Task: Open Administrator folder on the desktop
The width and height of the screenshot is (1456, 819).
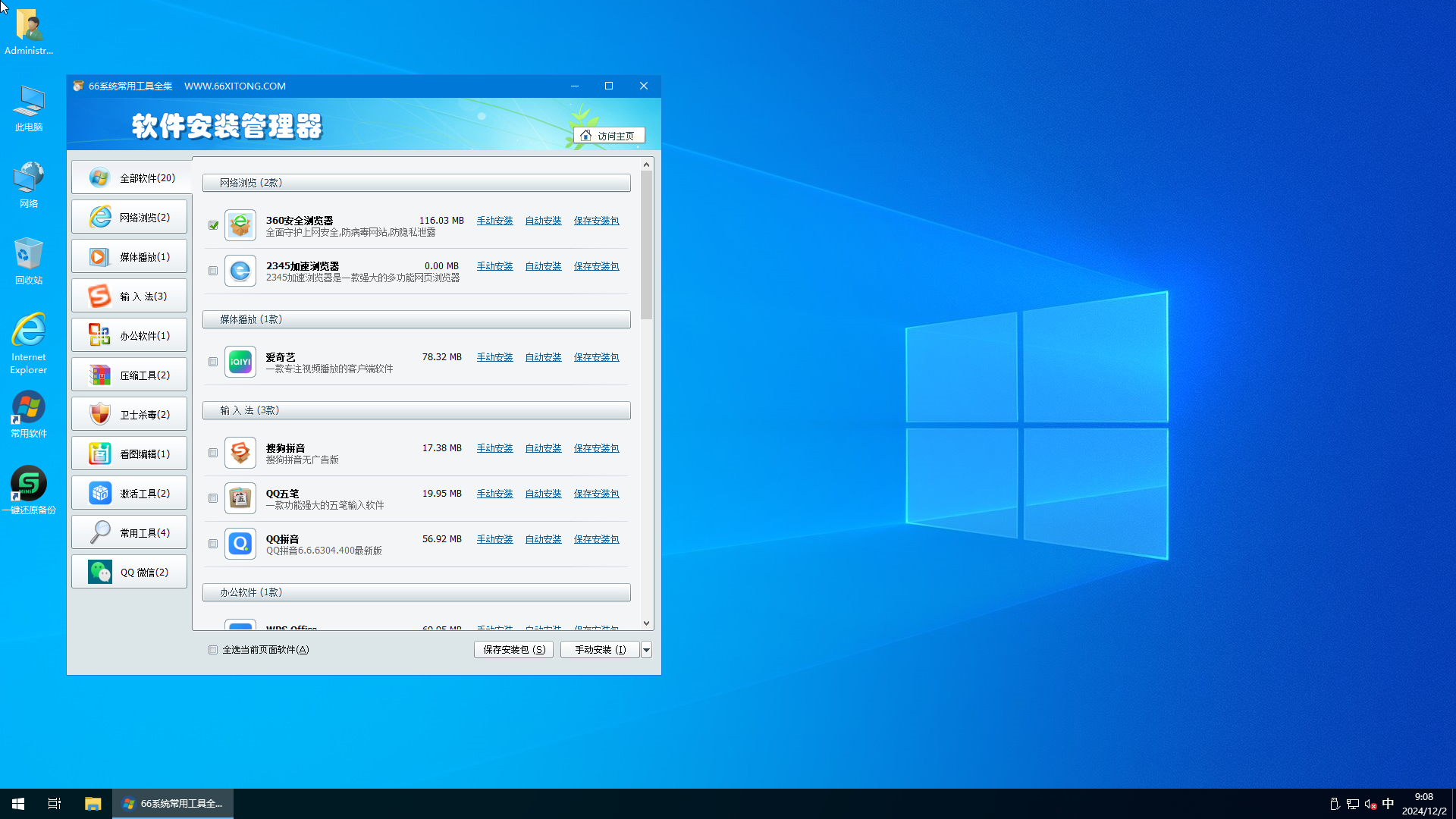Action: (x=29, y=32)
